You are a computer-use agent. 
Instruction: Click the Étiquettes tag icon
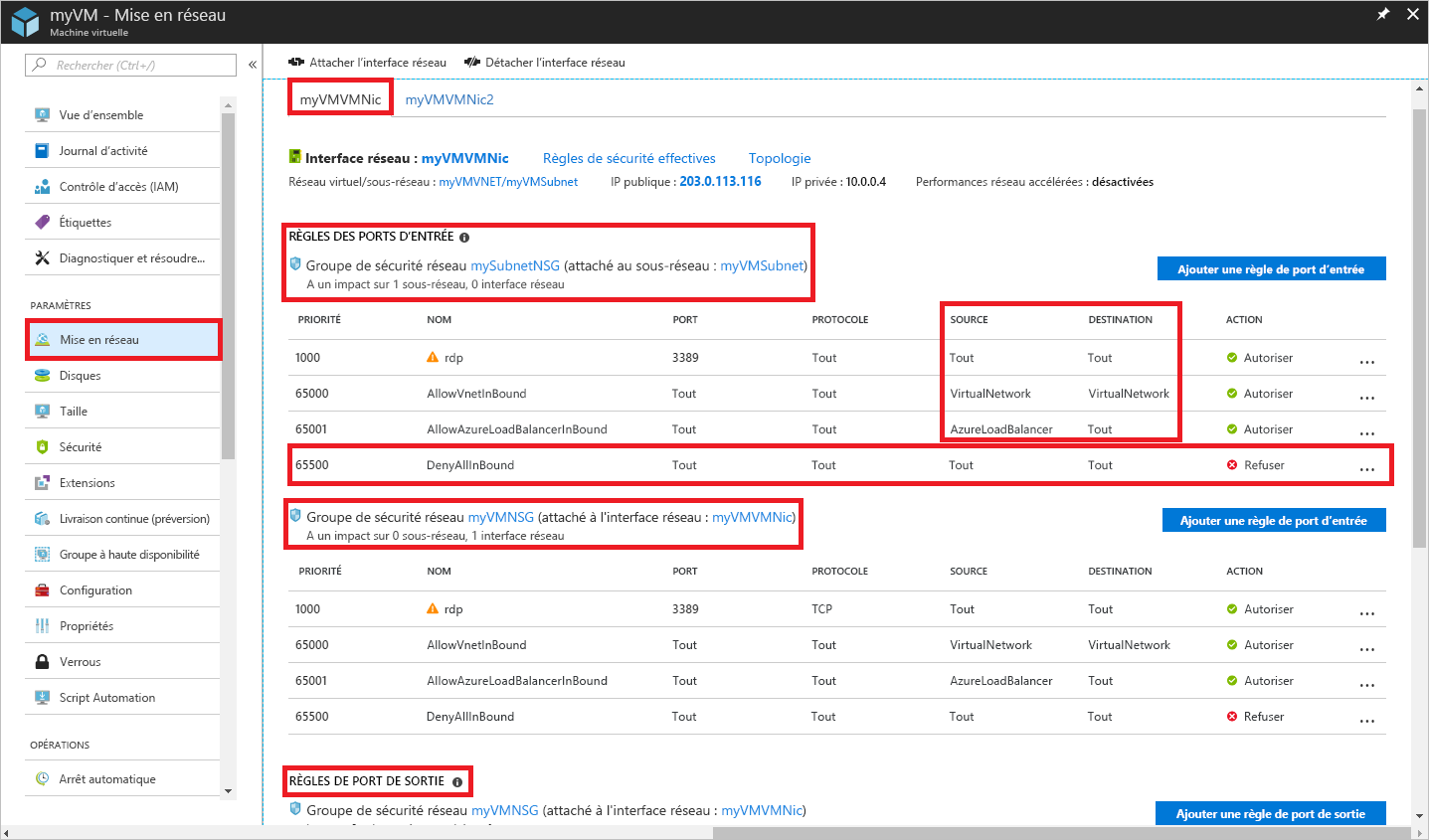pos(42,222)
